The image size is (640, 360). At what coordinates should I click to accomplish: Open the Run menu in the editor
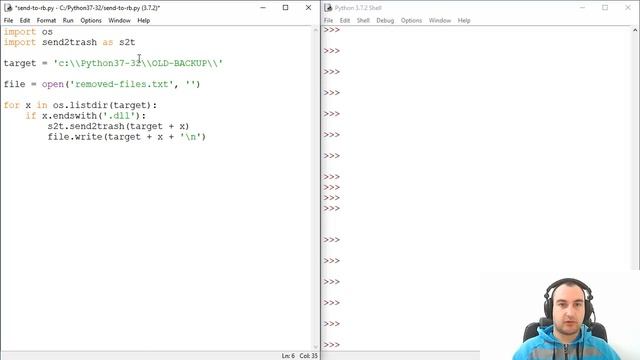click(68, 20)
